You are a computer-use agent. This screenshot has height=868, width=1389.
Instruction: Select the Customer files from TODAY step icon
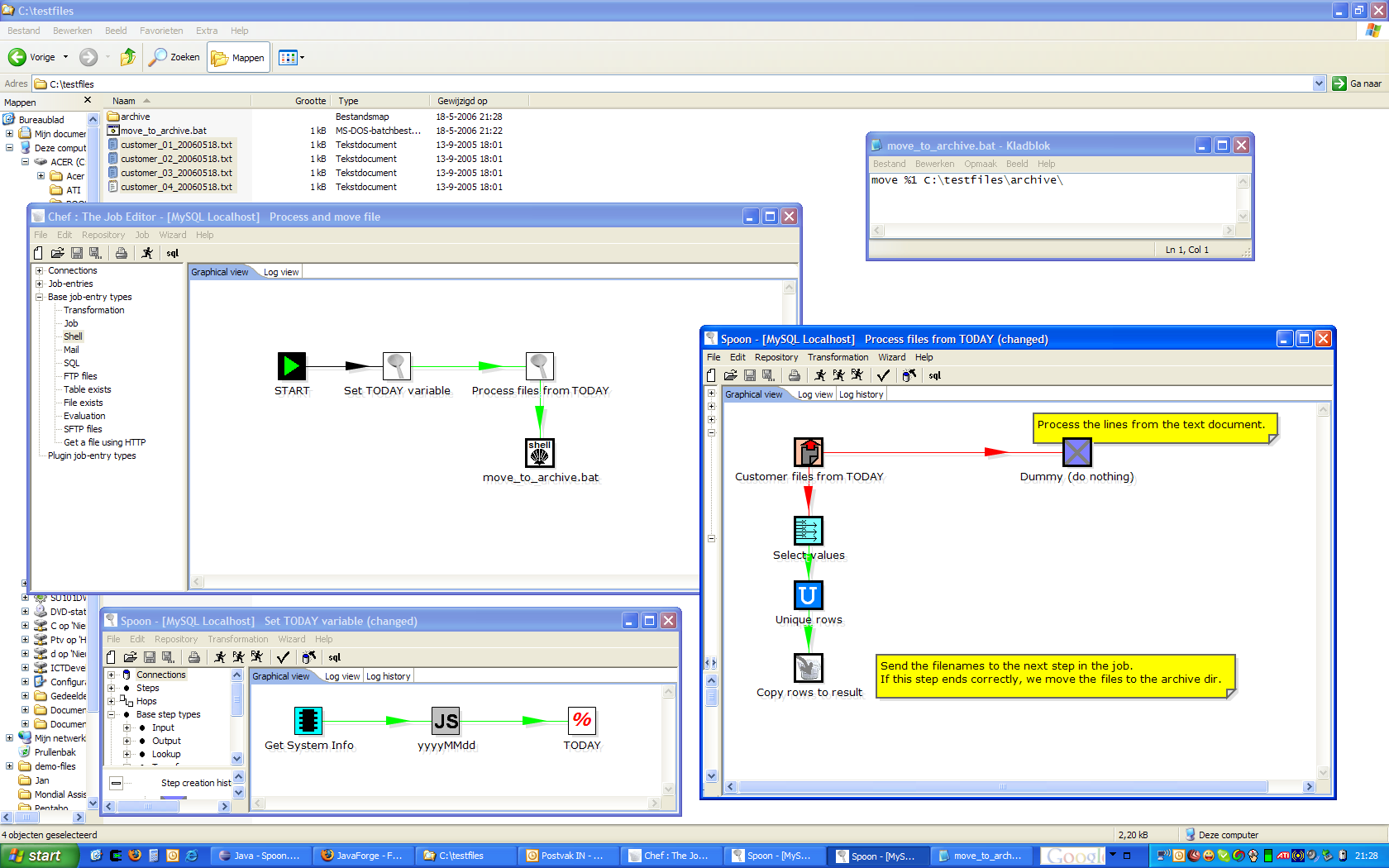click(x=809, y=452)
